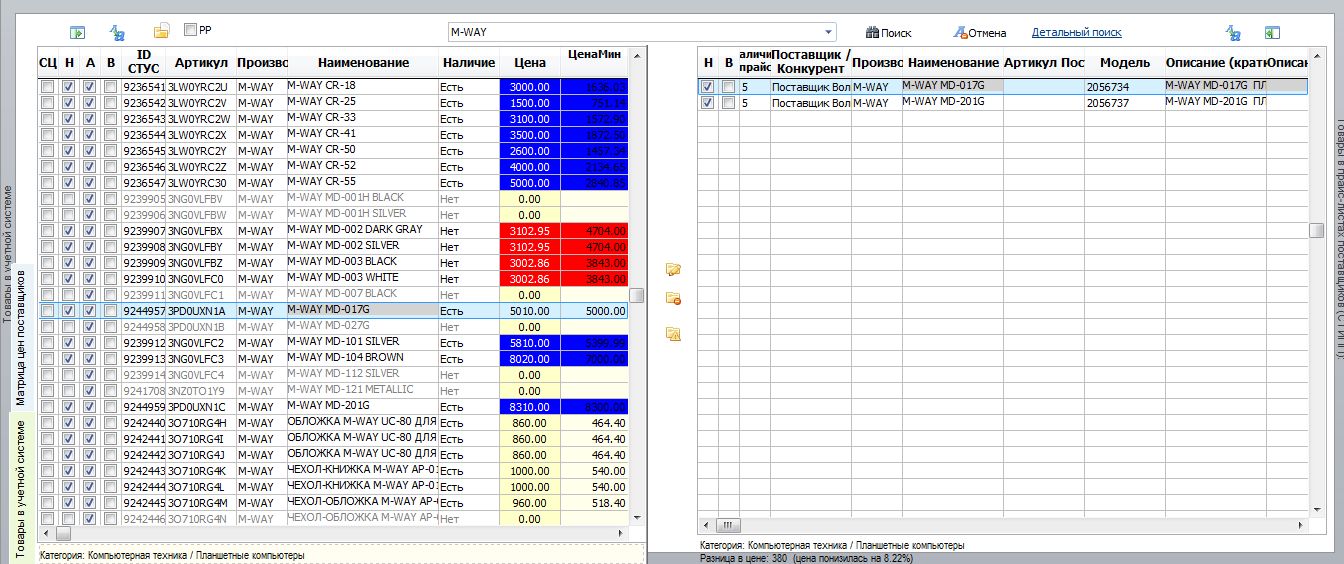1344x564 pixels.
Task: Select the M-WAY MD-002 DARK GRAY name cell
Action: [362, 231]
